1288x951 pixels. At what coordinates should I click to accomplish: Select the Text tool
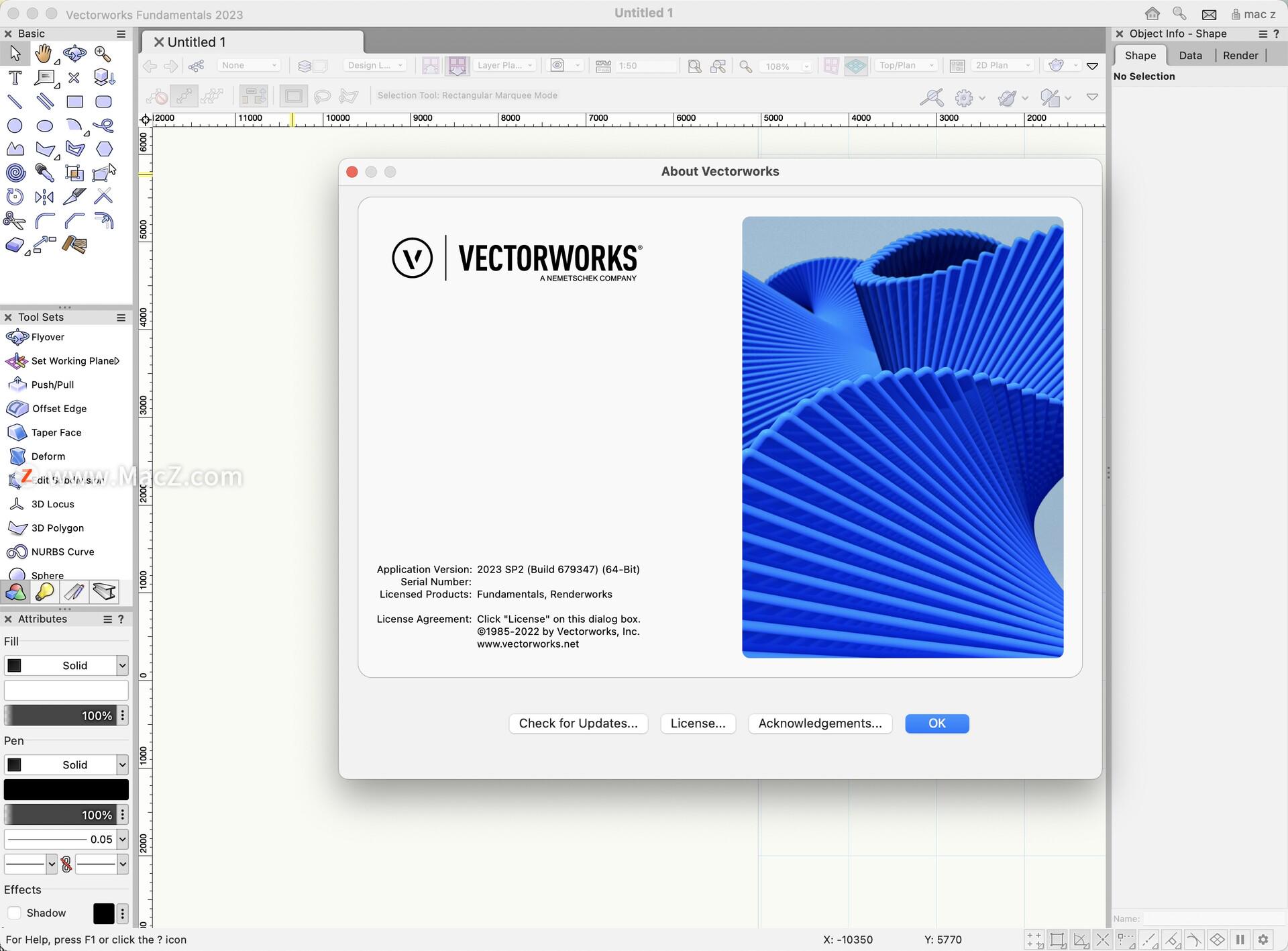[15, 78]
